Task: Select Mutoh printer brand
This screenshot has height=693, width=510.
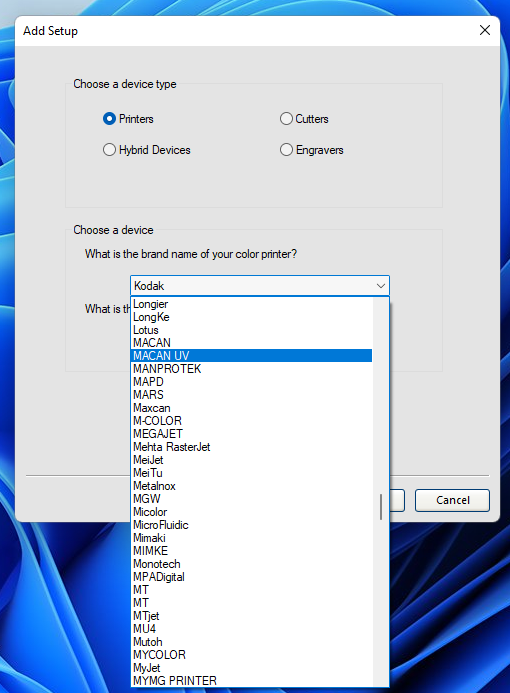Action: coord(251,642)
